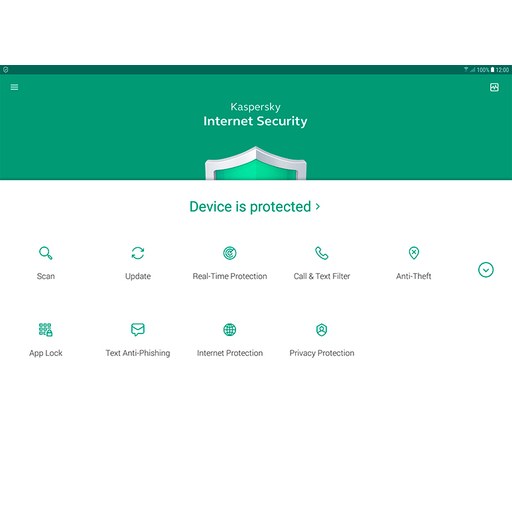Open the hamburger menu

click(x=14, y=87)
